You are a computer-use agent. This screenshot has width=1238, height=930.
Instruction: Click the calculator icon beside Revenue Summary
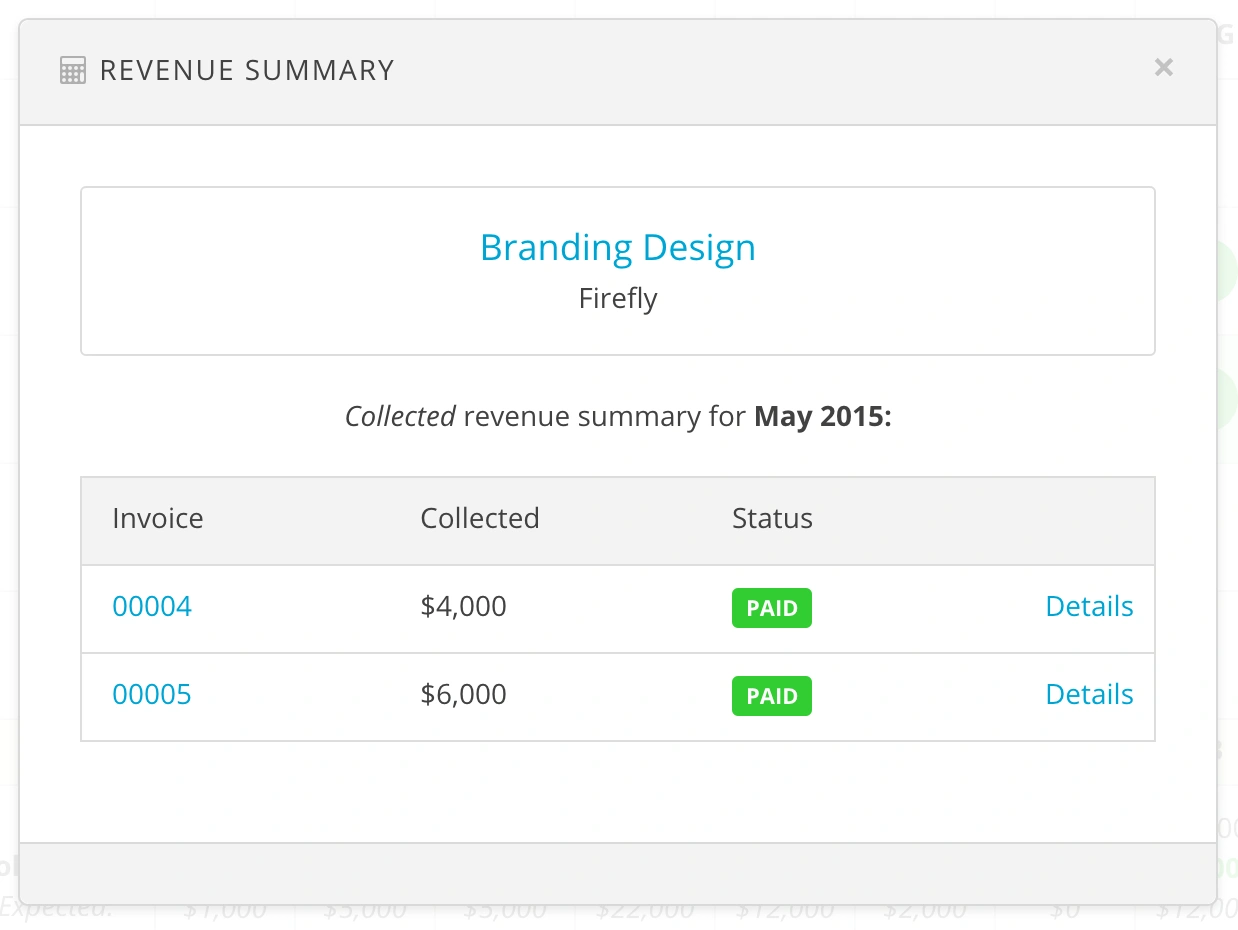(71, 70)
